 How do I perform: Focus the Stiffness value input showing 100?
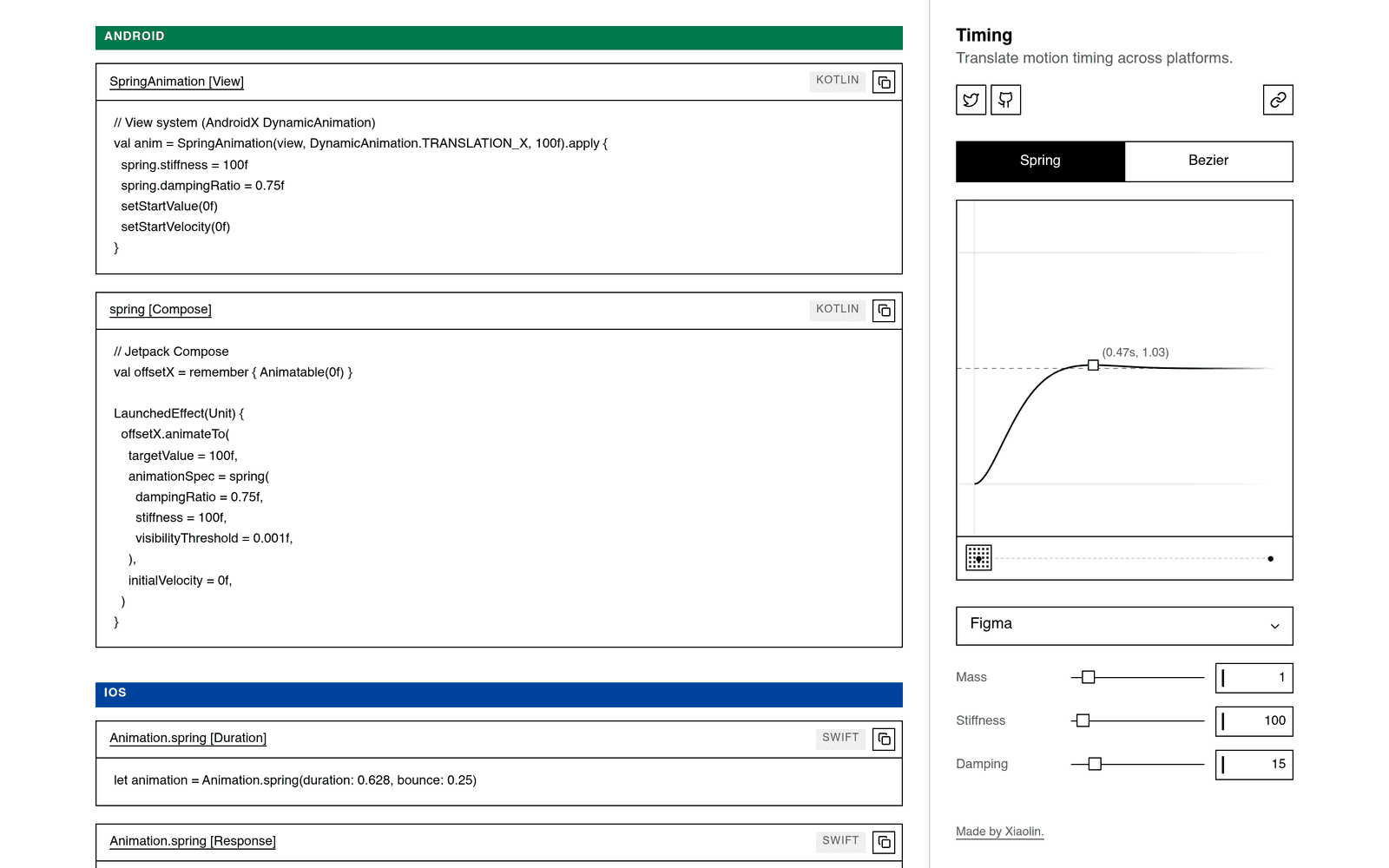click(1254, 721)
